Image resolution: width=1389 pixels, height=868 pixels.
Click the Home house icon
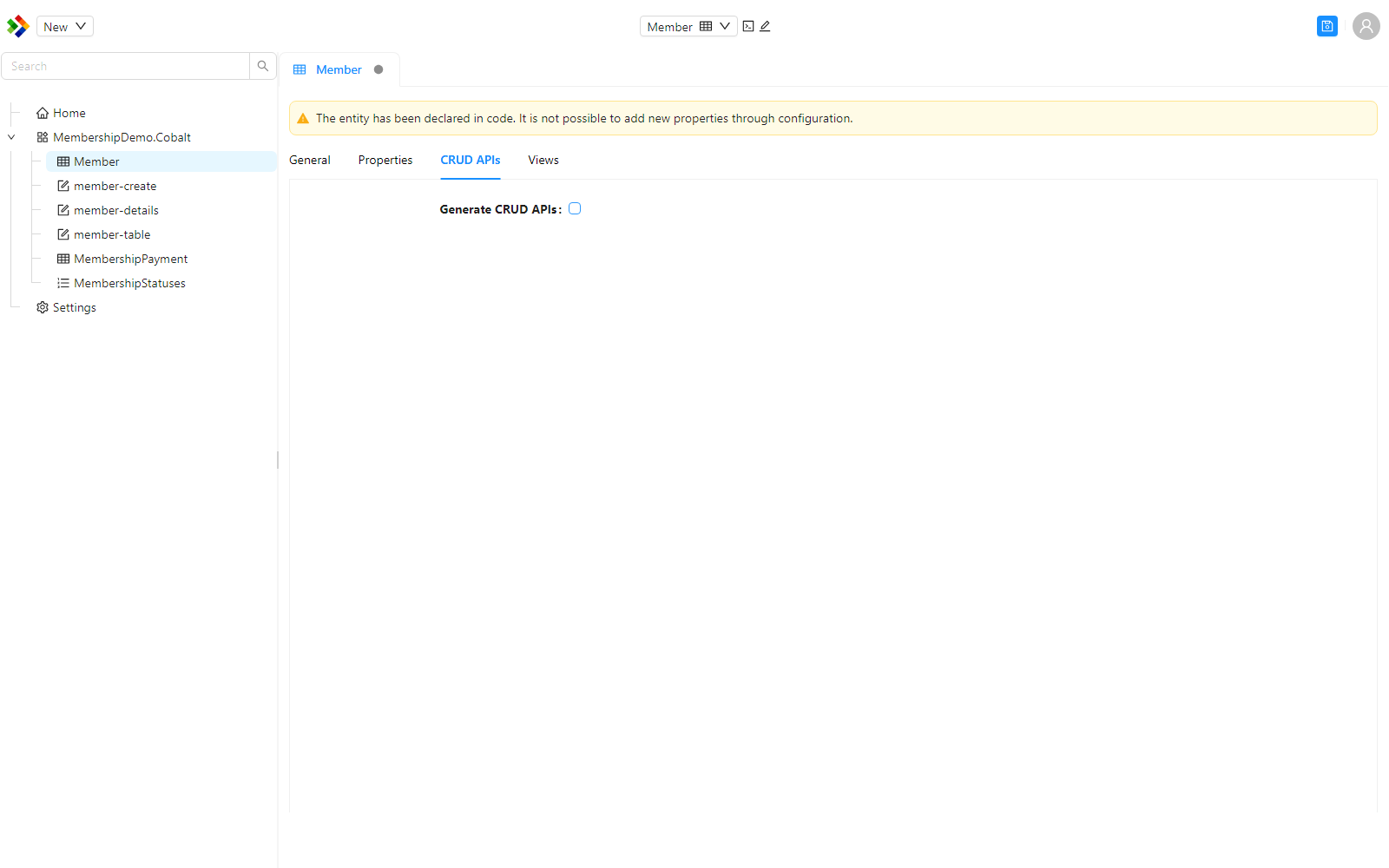click(43, 113)
